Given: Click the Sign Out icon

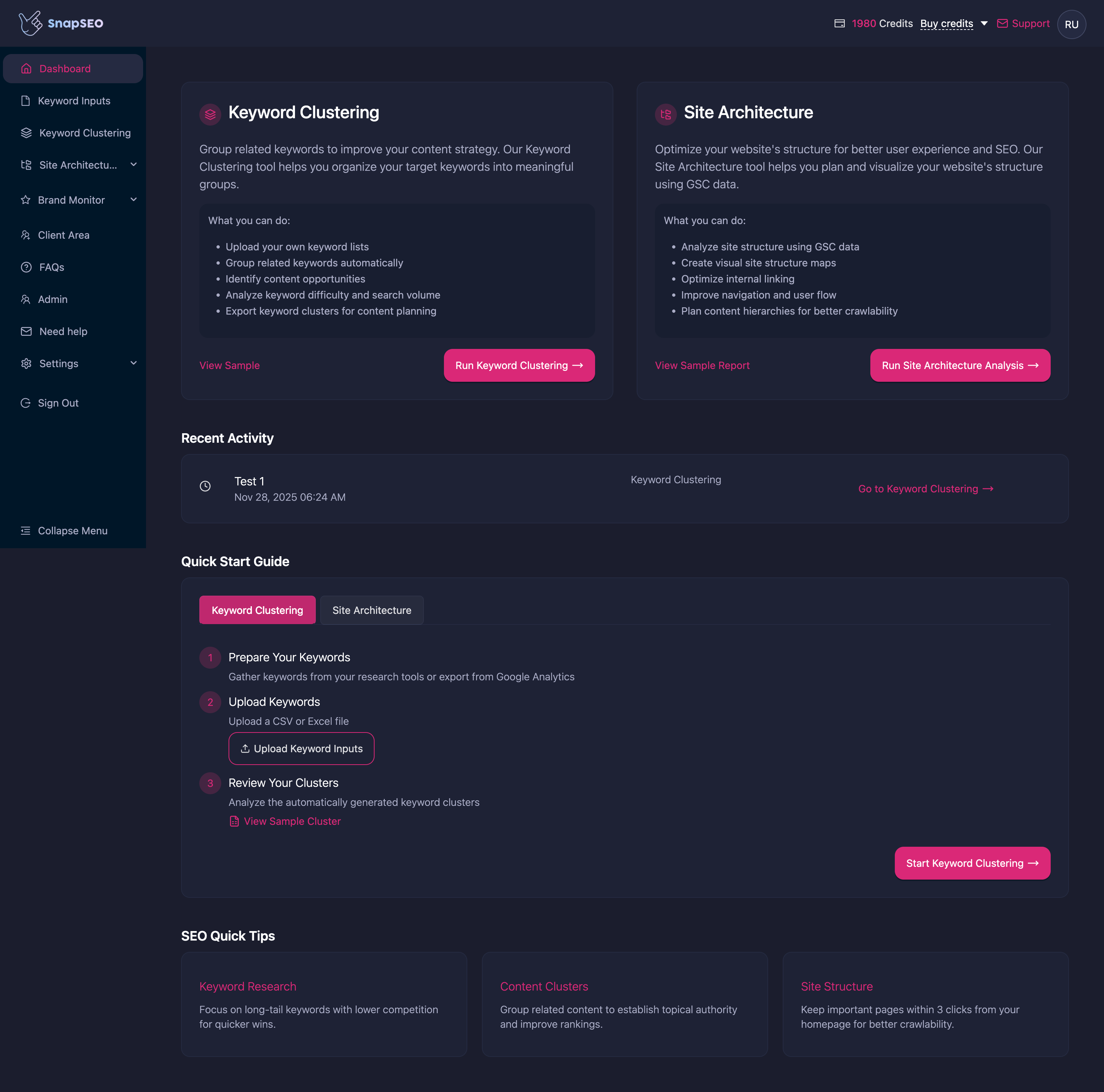Looking at the screenshot, I should pyautogui.click(x=26, y=403).
